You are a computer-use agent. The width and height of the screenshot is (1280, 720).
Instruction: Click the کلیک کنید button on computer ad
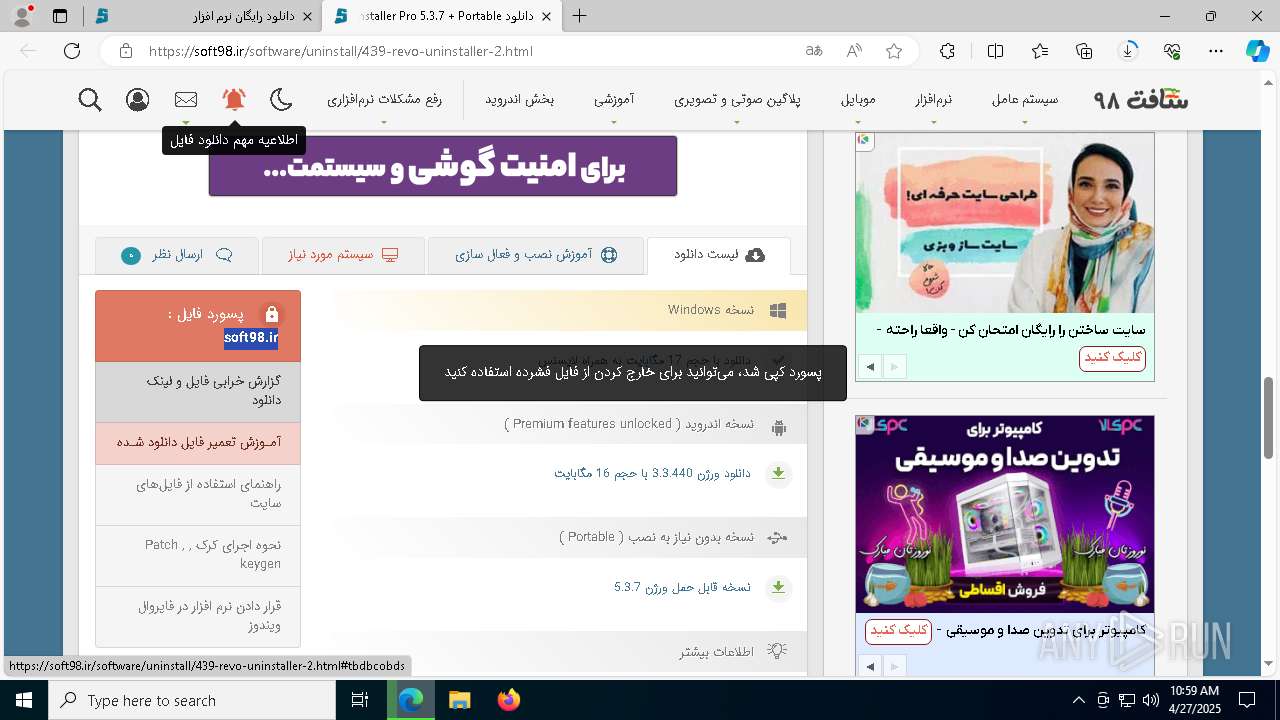pos(898,631)
